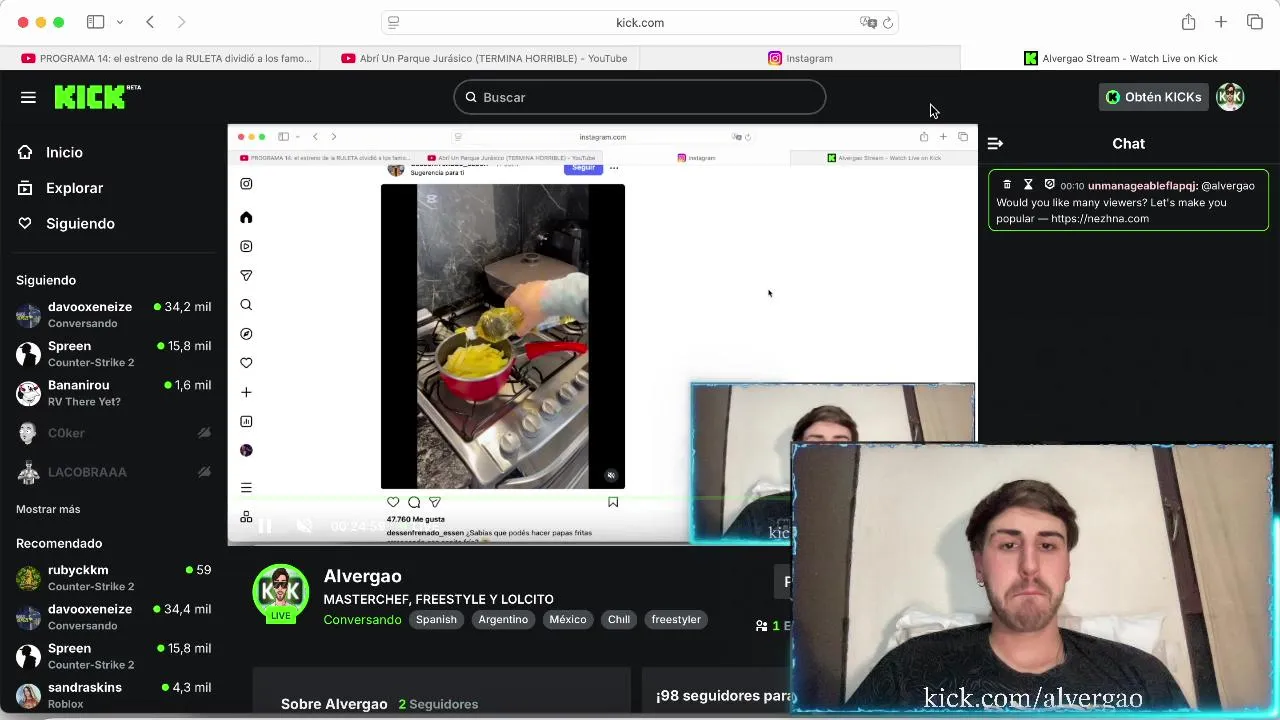Open Reader icon in address bar

[394, 22]
